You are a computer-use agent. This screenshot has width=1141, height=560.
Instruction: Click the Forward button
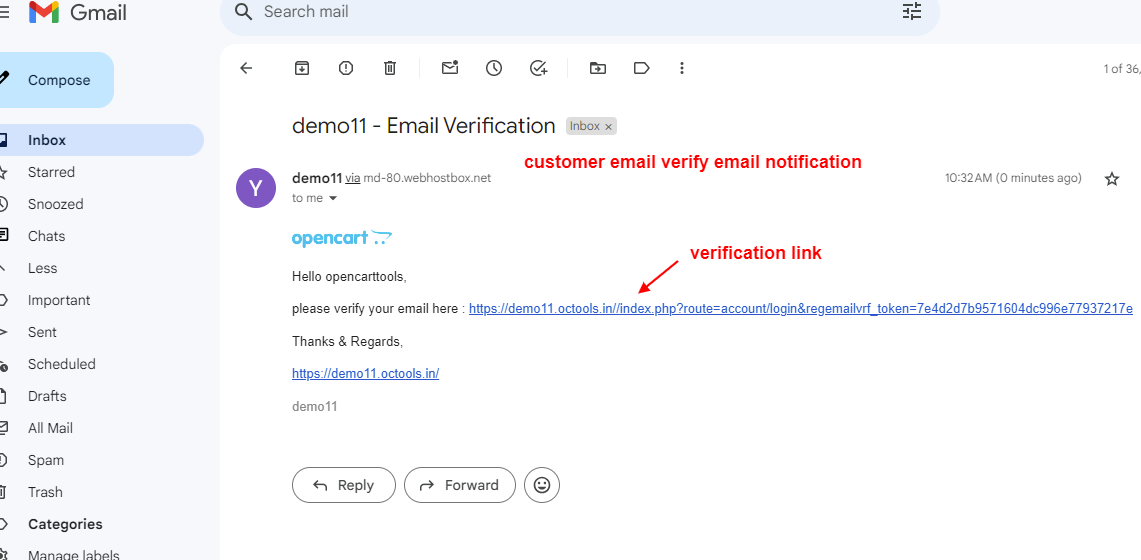[x=460, y=485]
